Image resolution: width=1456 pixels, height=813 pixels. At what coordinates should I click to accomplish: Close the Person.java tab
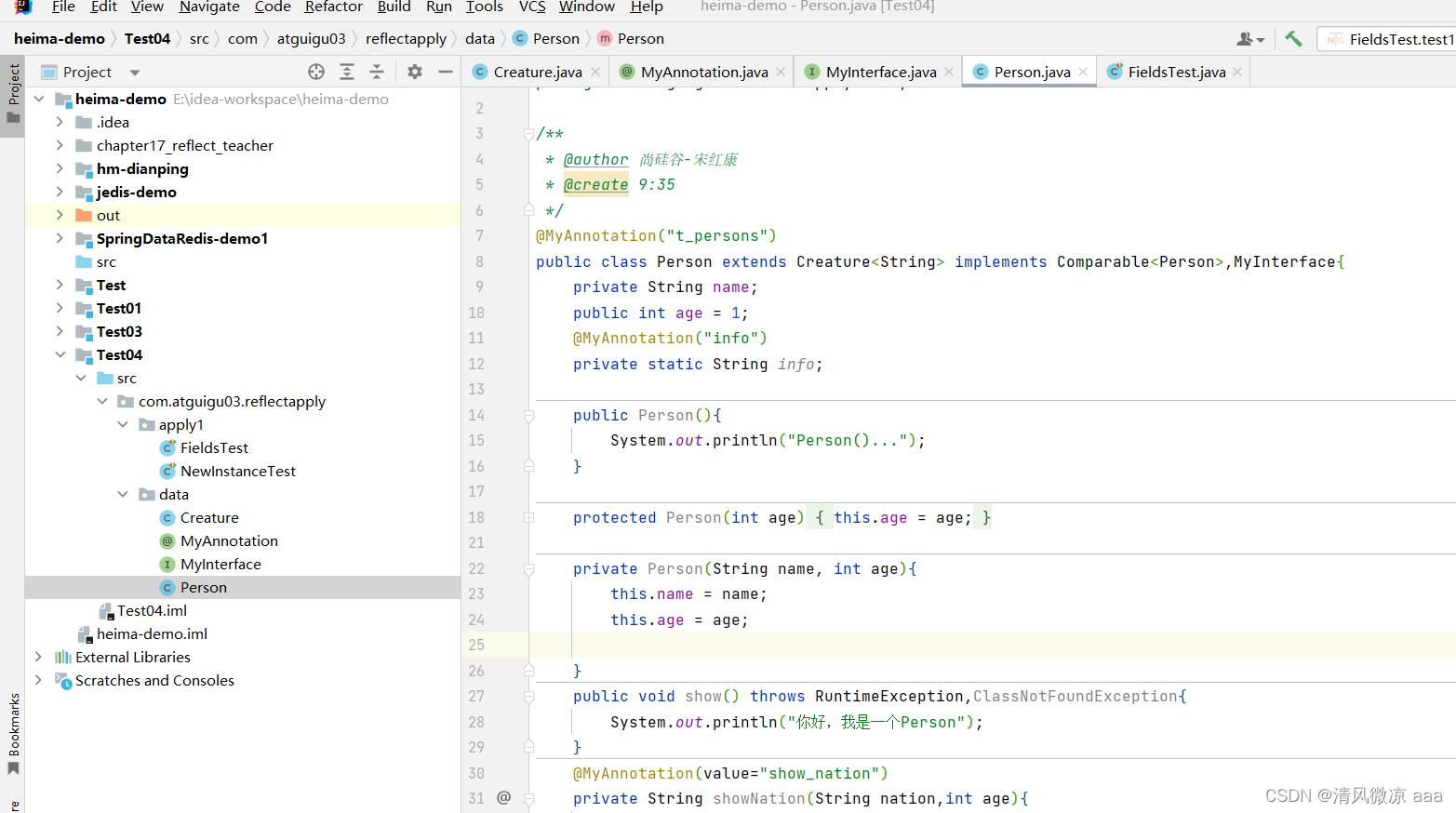tap(1083, 72)
